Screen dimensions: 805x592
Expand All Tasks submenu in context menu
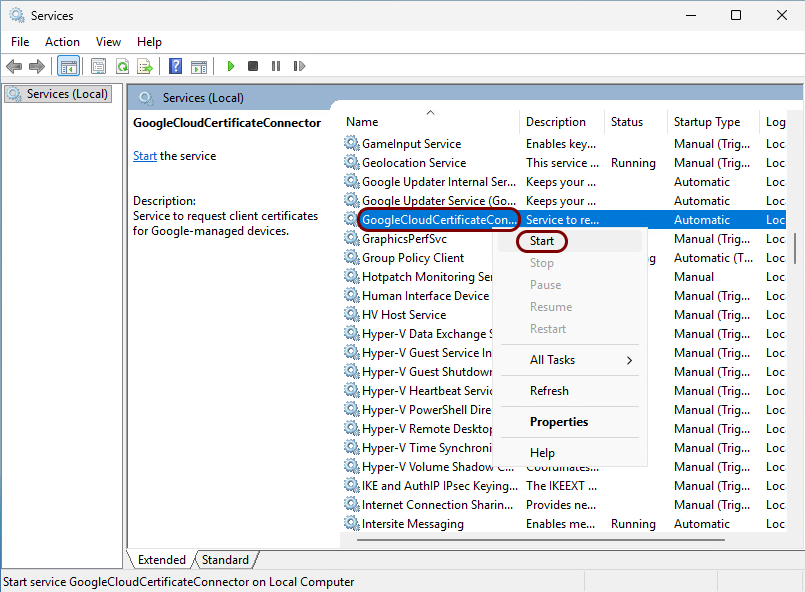(570, 360)
